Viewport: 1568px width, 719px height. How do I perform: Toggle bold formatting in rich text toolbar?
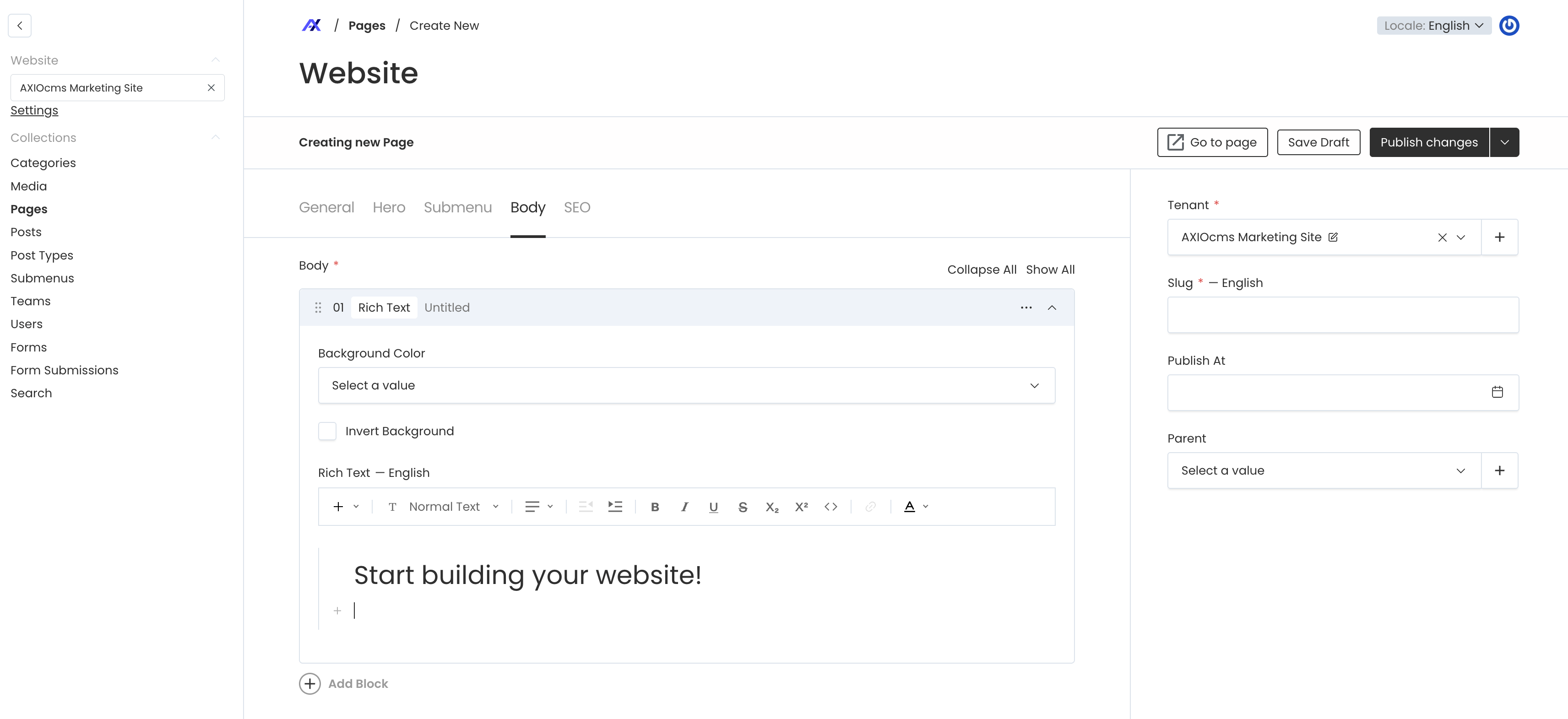point(655,507)
